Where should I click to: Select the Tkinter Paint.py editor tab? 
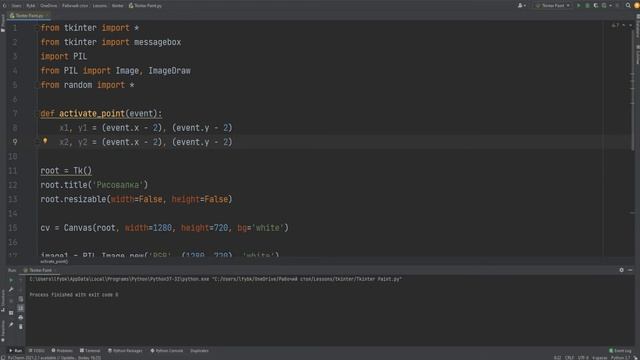[x=29, y=16]
